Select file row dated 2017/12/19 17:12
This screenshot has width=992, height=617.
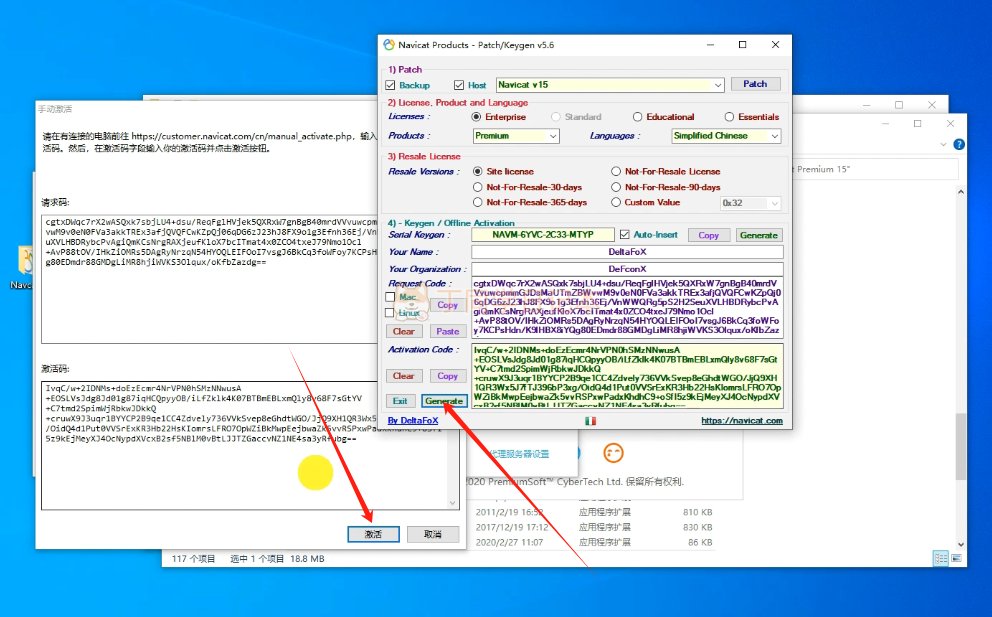594,527
